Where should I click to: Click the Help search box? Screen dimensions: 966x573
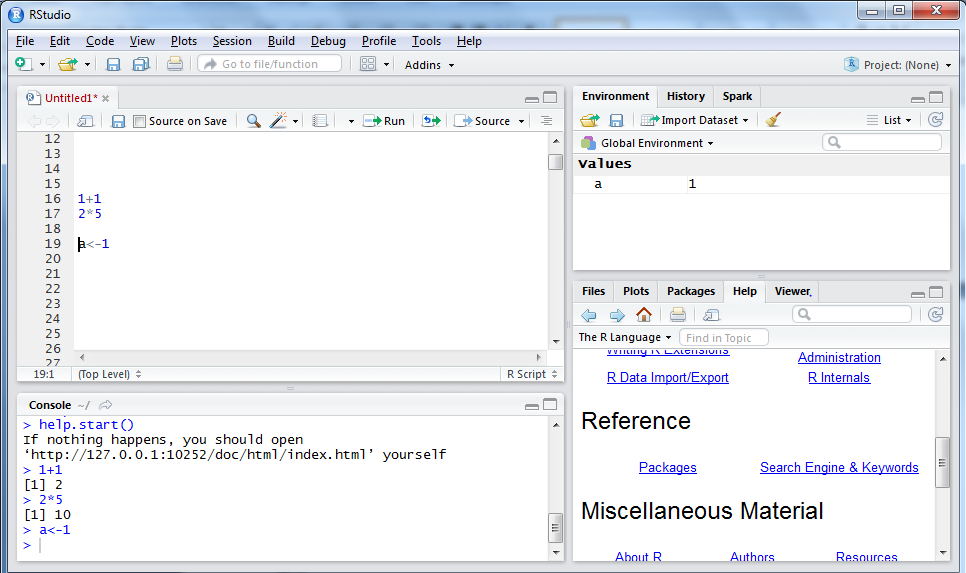(x=851, y=314)
